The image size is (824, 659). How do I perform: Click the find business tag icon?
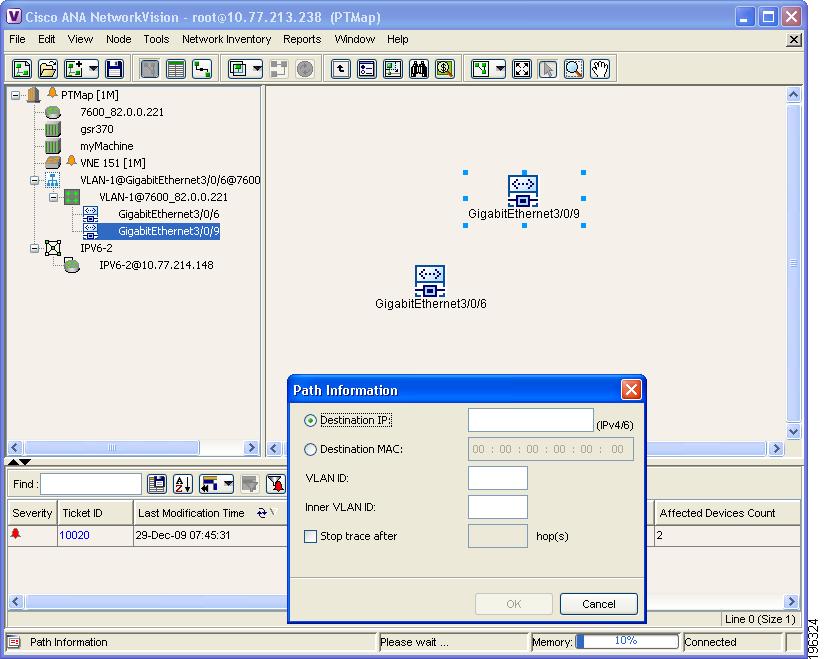click(445, 69)
